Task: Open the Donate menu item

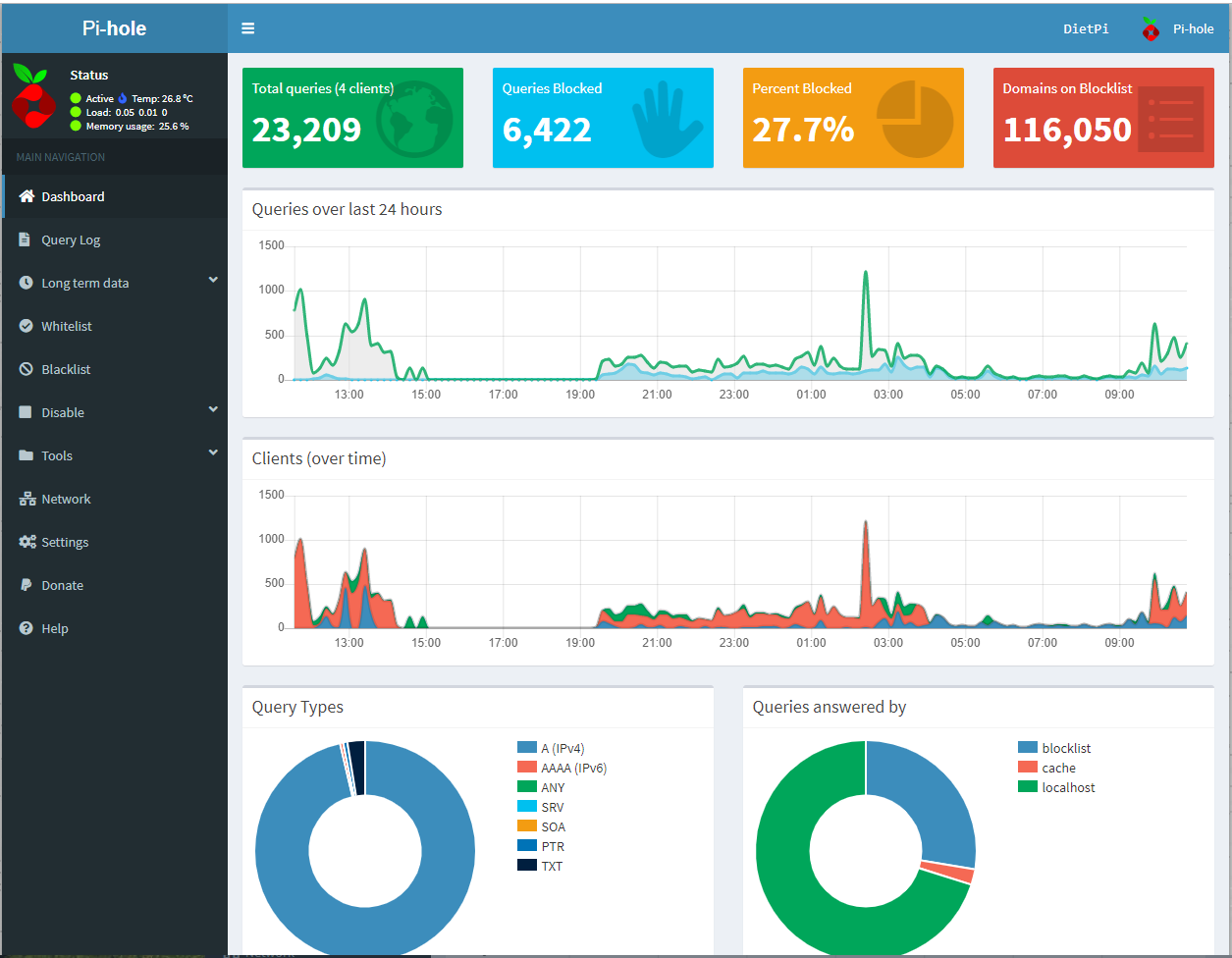Action: (62, 585)
